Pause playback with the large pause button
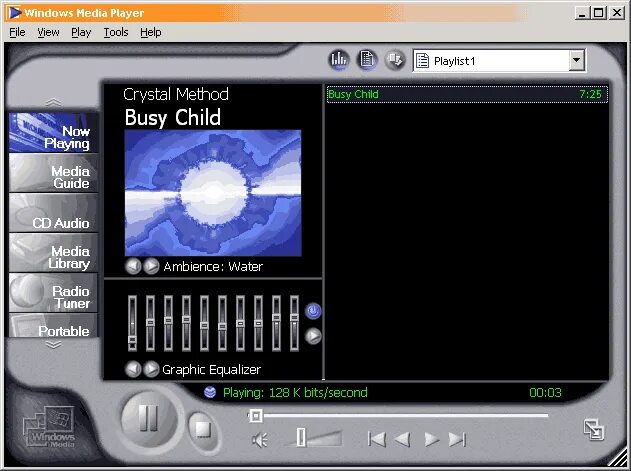The height and width of the screenshot is (471, 631). coord(149,419)
